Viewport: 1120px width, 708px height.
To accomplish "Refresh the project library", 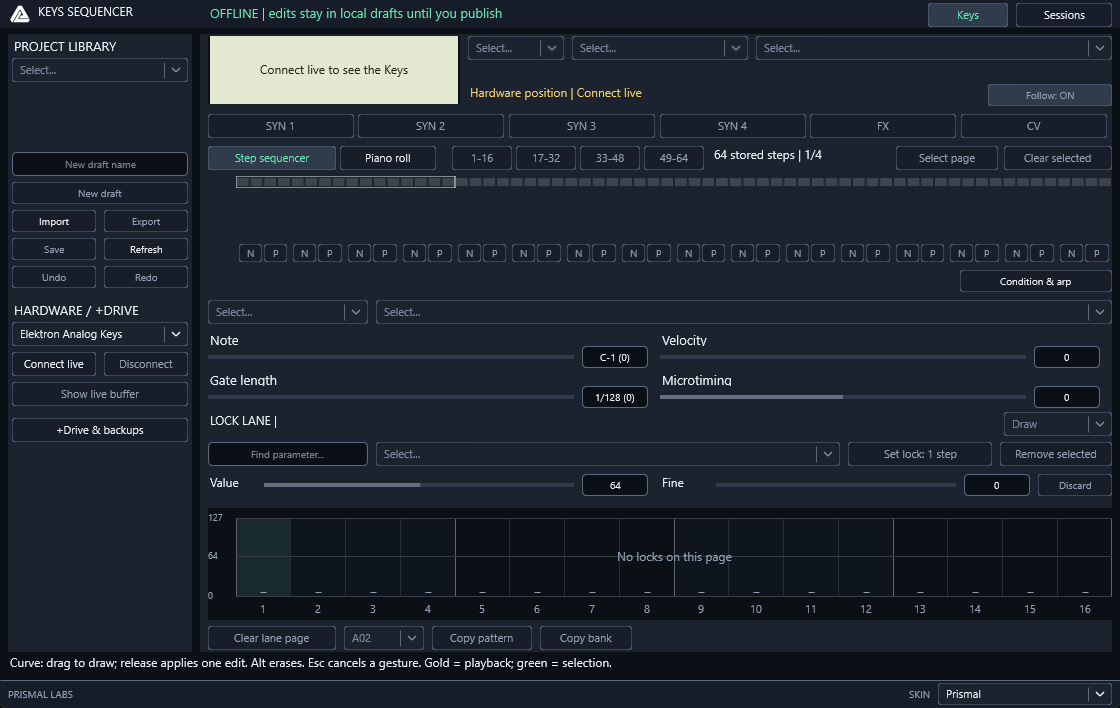I will (146, 249).
